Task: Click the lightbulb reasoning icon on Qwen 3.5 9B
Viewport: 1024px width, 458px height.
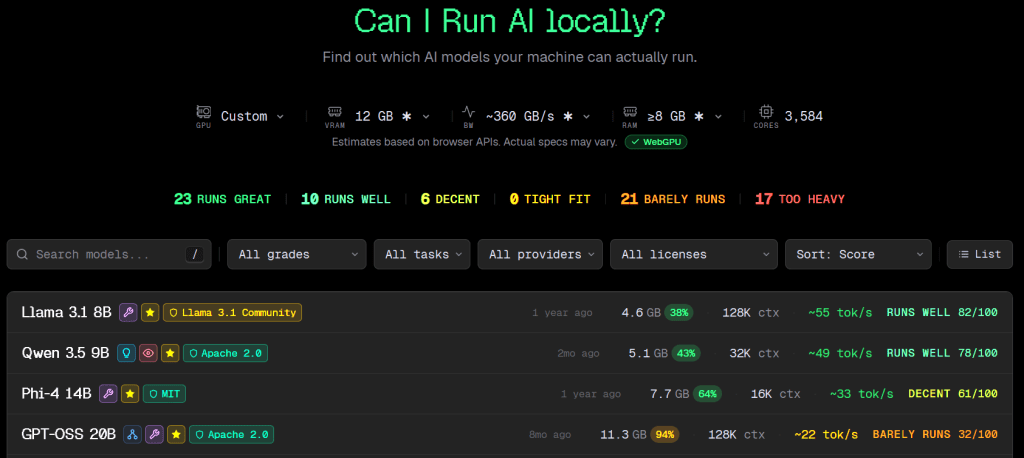Action: pyautogui.click(x=127, y=353)
